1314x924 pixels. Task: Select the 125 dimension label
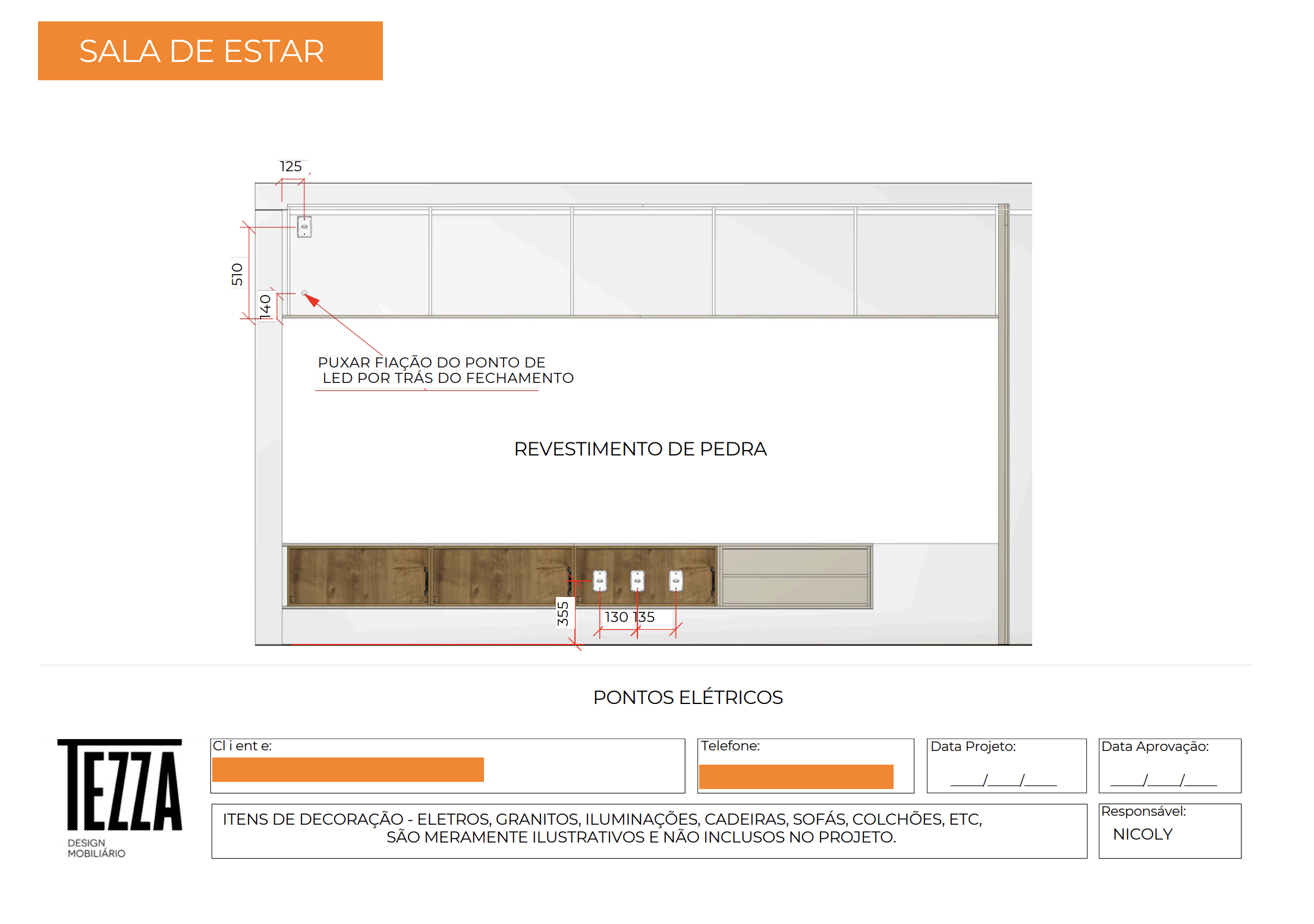[291, 166]
